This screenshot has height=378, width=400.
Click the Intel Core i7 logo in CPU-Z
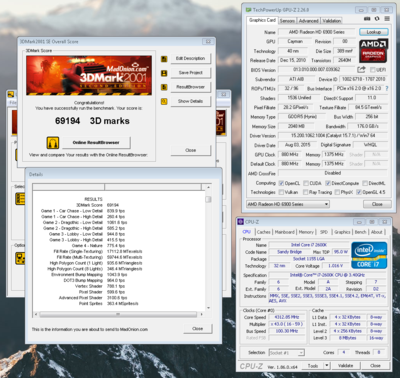click(x=369, y=255)
